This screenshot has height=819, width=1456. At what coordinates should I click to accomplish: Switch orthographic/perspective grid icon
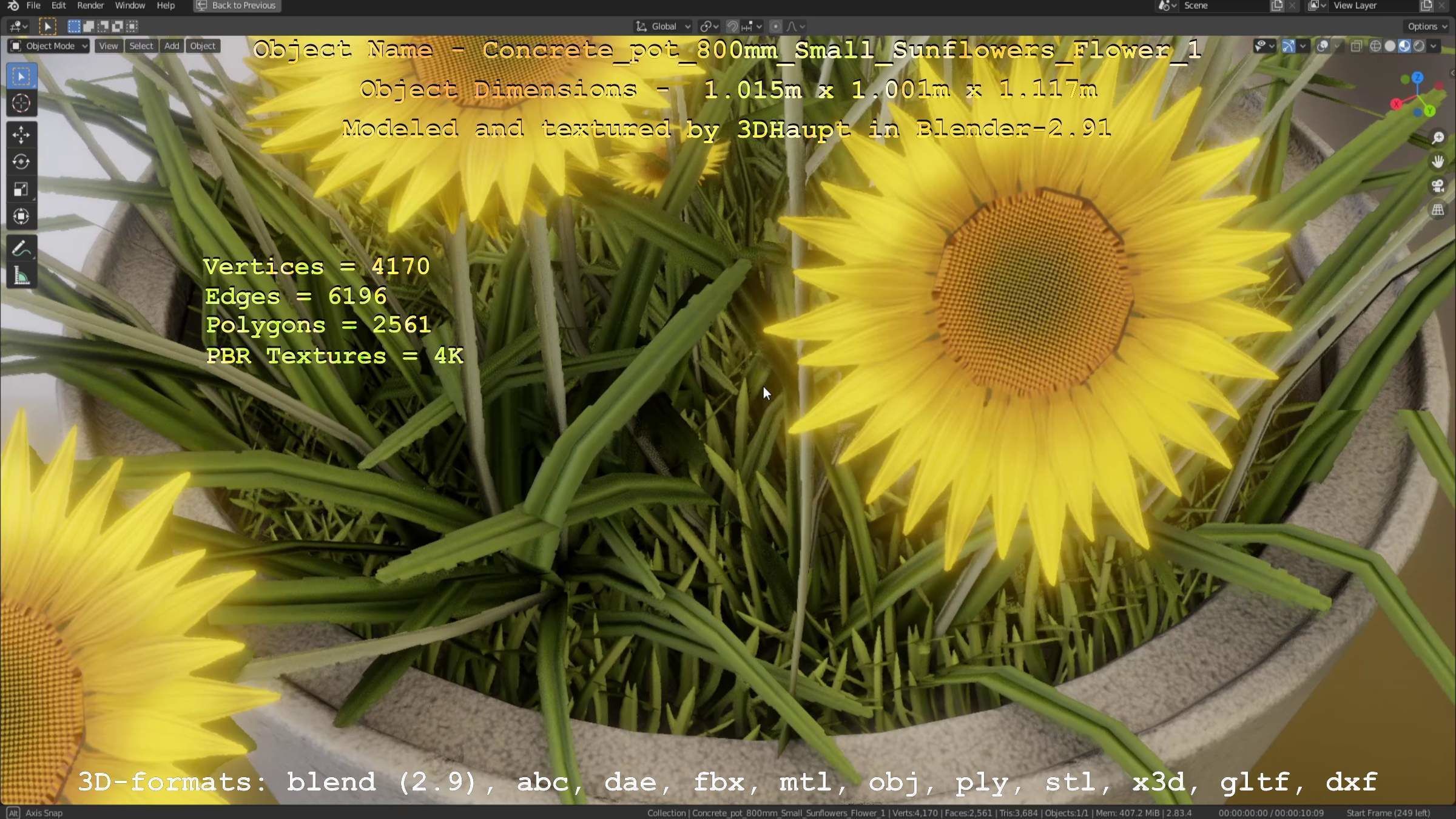[1438, 211]
